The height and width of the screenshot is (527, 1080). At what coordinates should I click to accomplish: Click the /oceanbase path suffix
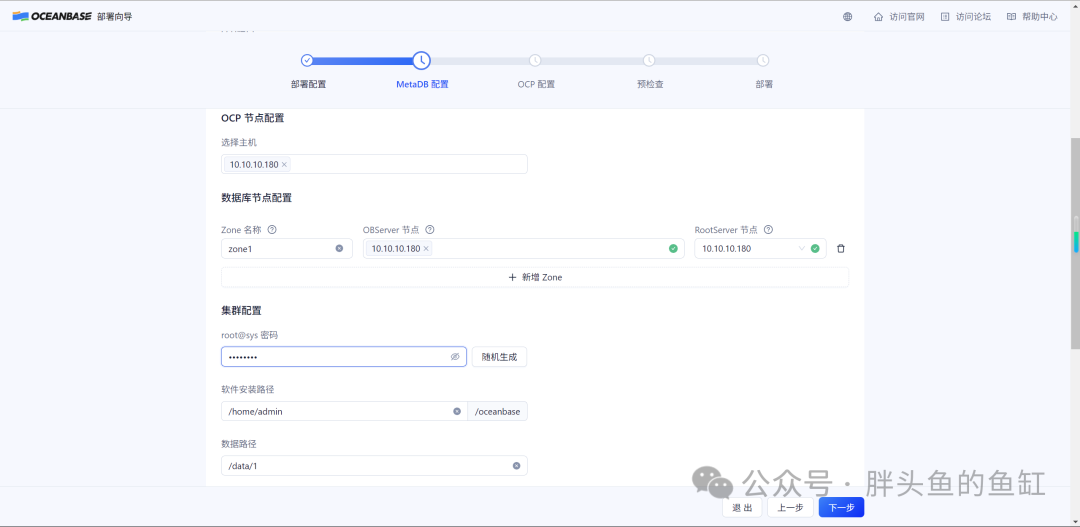pyautogui.click(x=497, y=411)
